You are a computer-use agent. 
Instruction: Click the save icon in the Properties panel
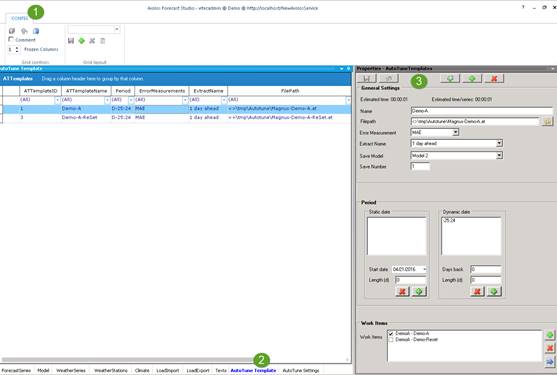point(367,78)
